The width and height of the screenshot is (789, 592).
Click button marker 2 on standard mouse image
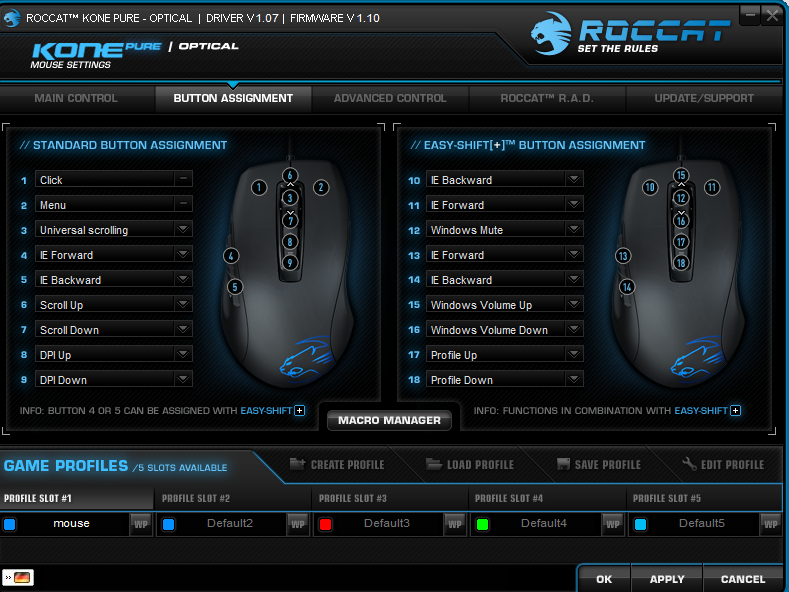(x=321, y=188)
